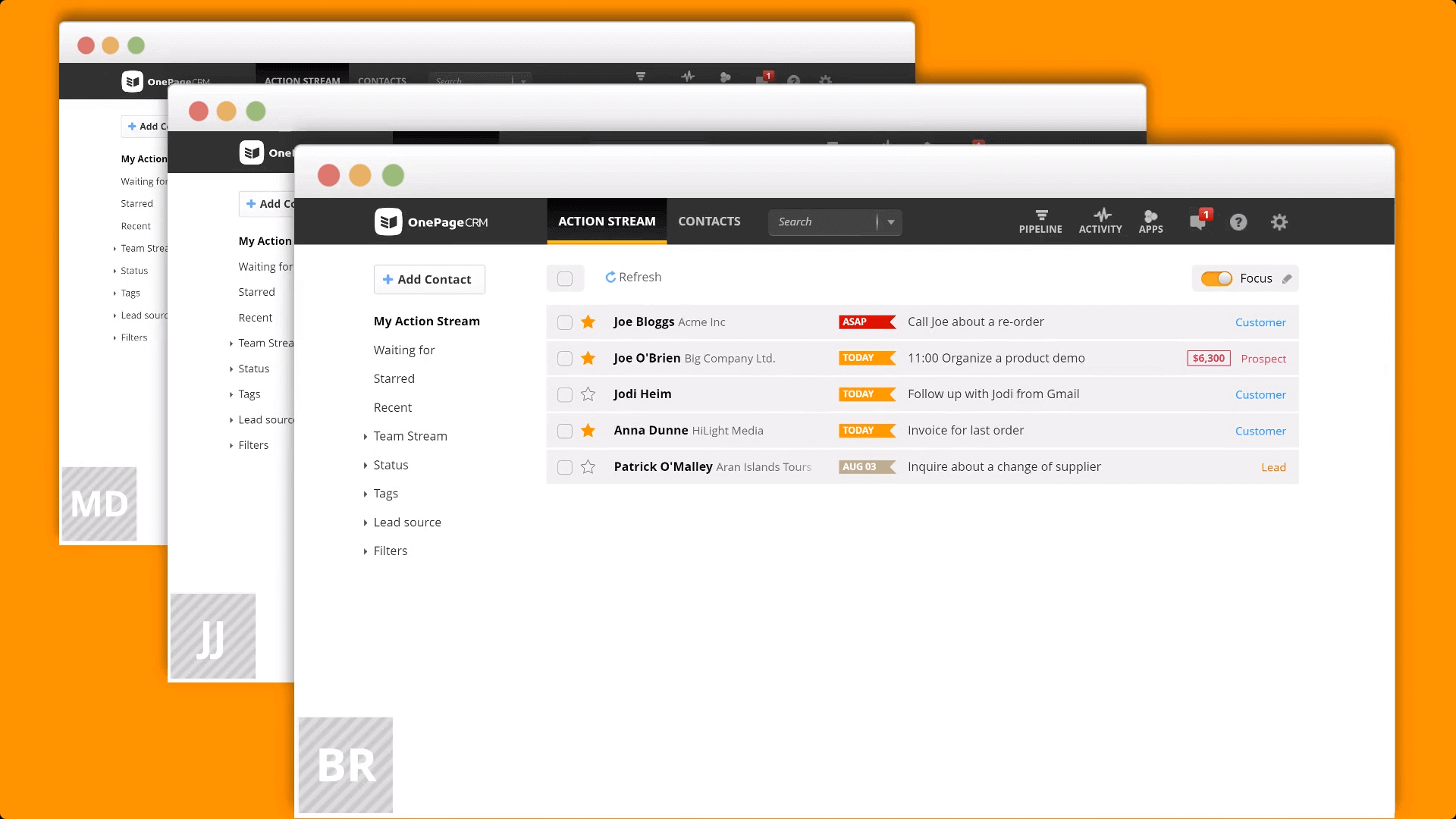Click the TODAY flag on Jodi Heim row
This screenshot has width=1456, height=819.
tap(868, 394)
